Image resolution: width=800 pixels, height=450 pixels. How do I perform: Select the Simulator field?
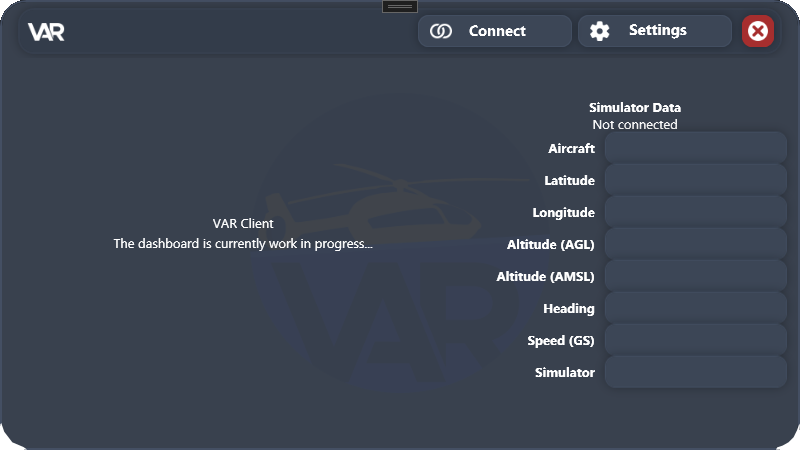point(695,372)
